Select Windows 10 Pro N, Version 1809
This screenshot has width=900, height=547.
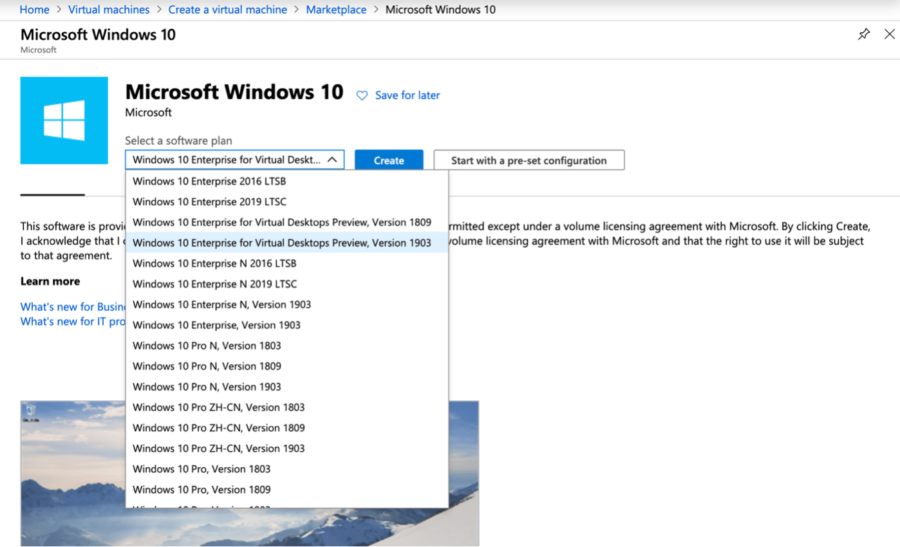(x=287, y=366)
